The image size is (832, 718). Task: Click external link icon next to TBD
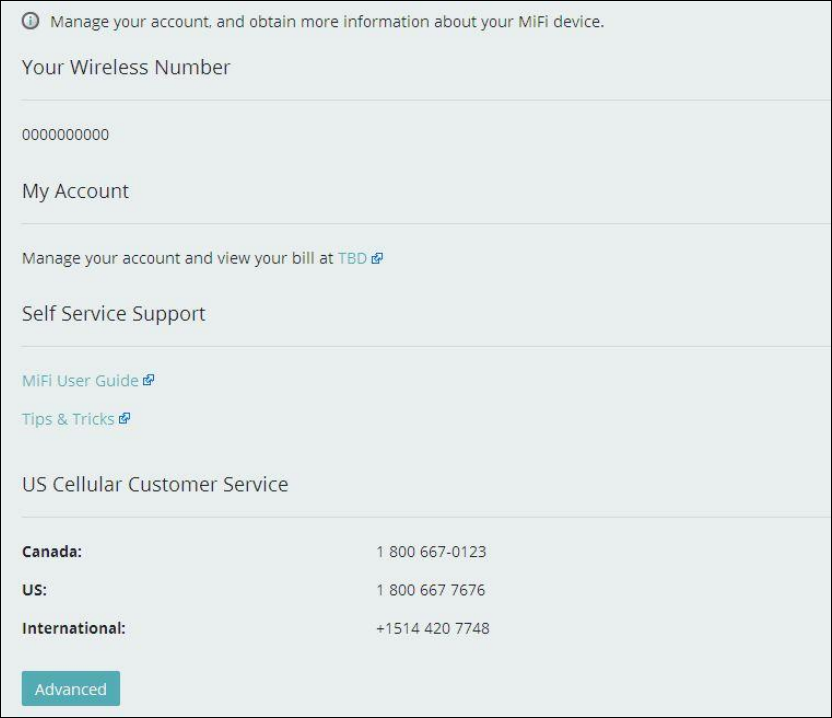pos(377,258)
